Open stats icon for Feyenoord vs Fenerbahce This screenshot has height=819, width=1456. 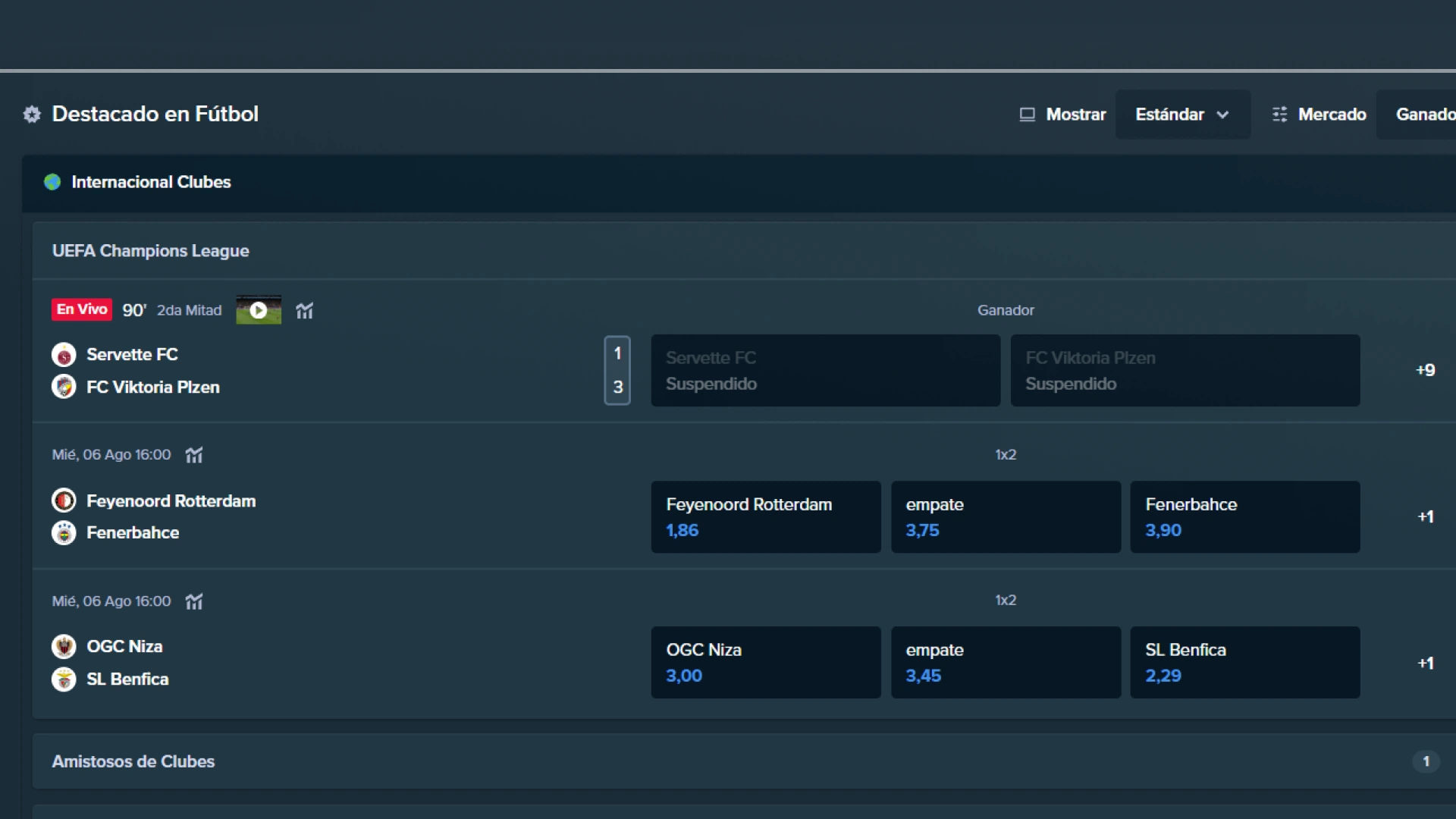click(x=194, y=455)
